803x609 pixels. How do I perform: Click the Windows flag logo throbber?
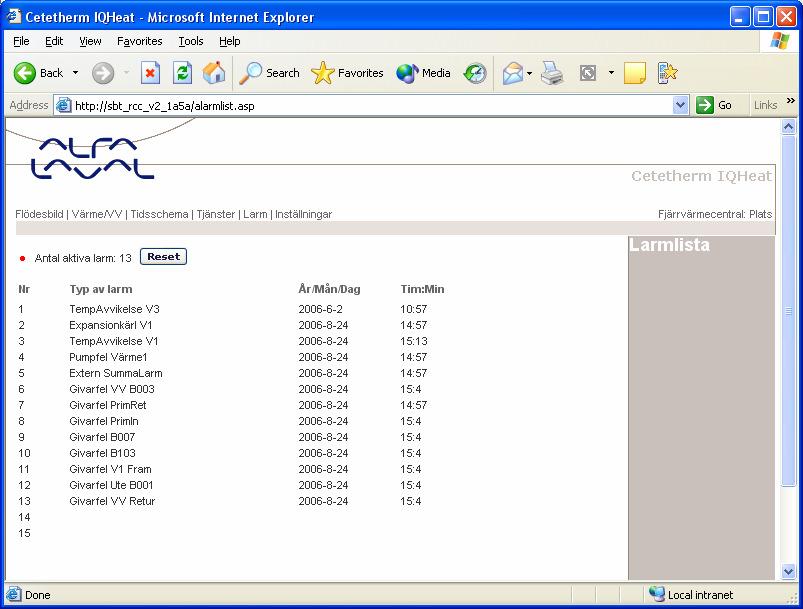tap(779, 40)
